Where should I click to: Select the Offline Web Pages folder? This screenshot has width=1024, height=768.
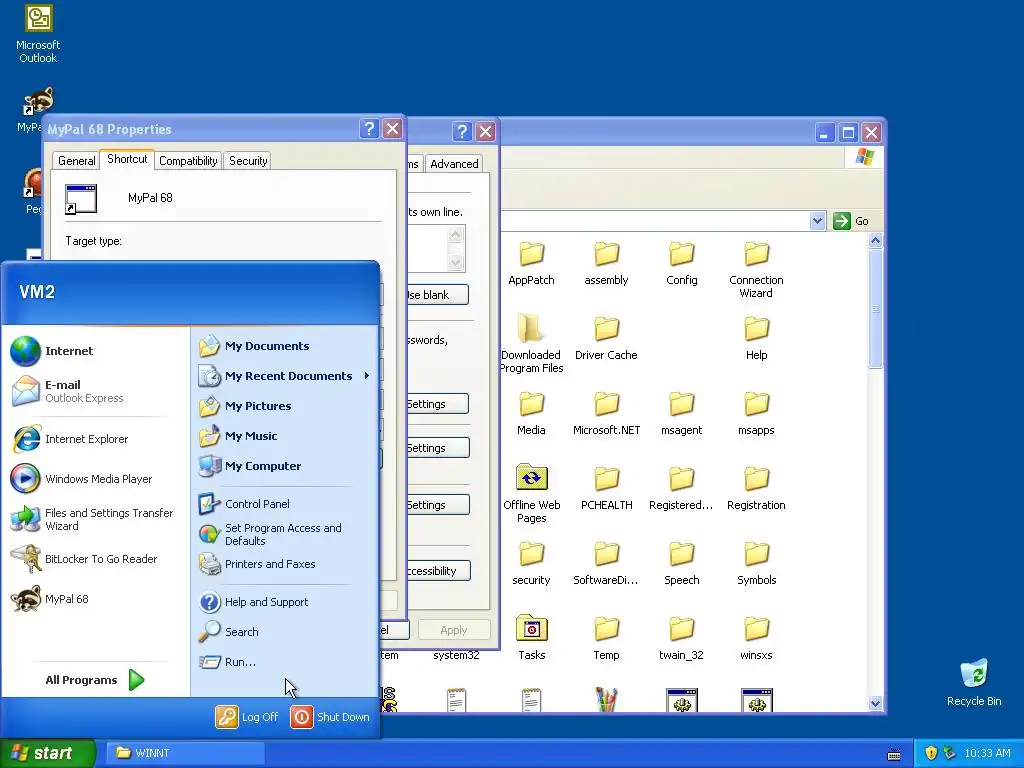coord(531,494)
